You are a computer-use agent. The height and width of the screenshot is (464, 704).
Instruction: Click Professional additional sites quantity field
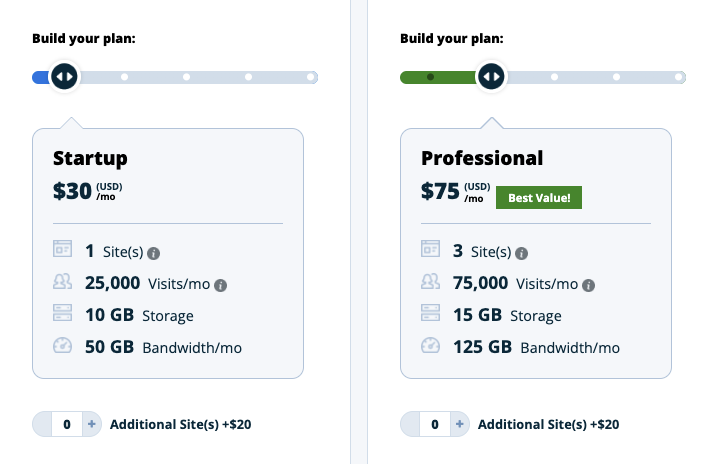click(435, 424)
